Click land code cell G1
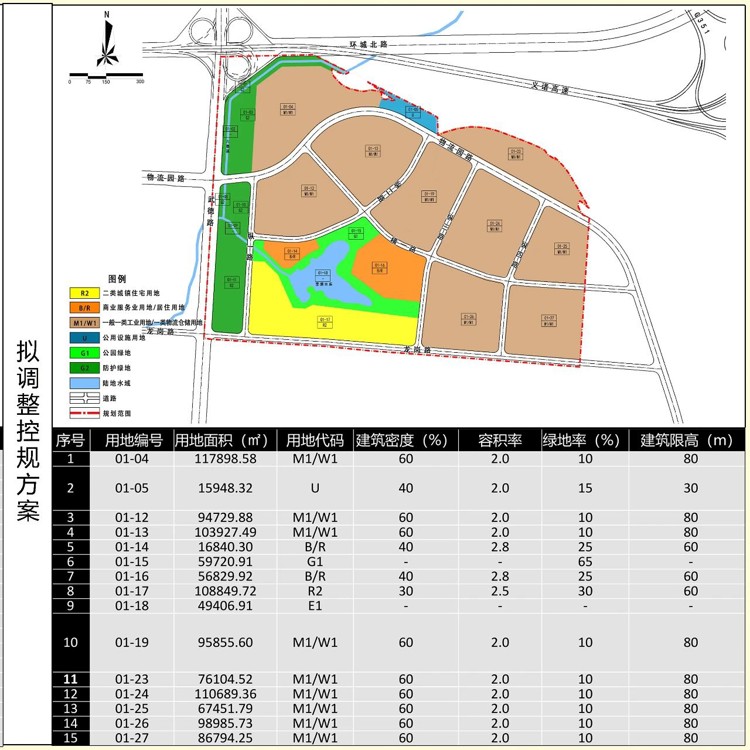This screenshot has width=750, height=750. (315, 562)
